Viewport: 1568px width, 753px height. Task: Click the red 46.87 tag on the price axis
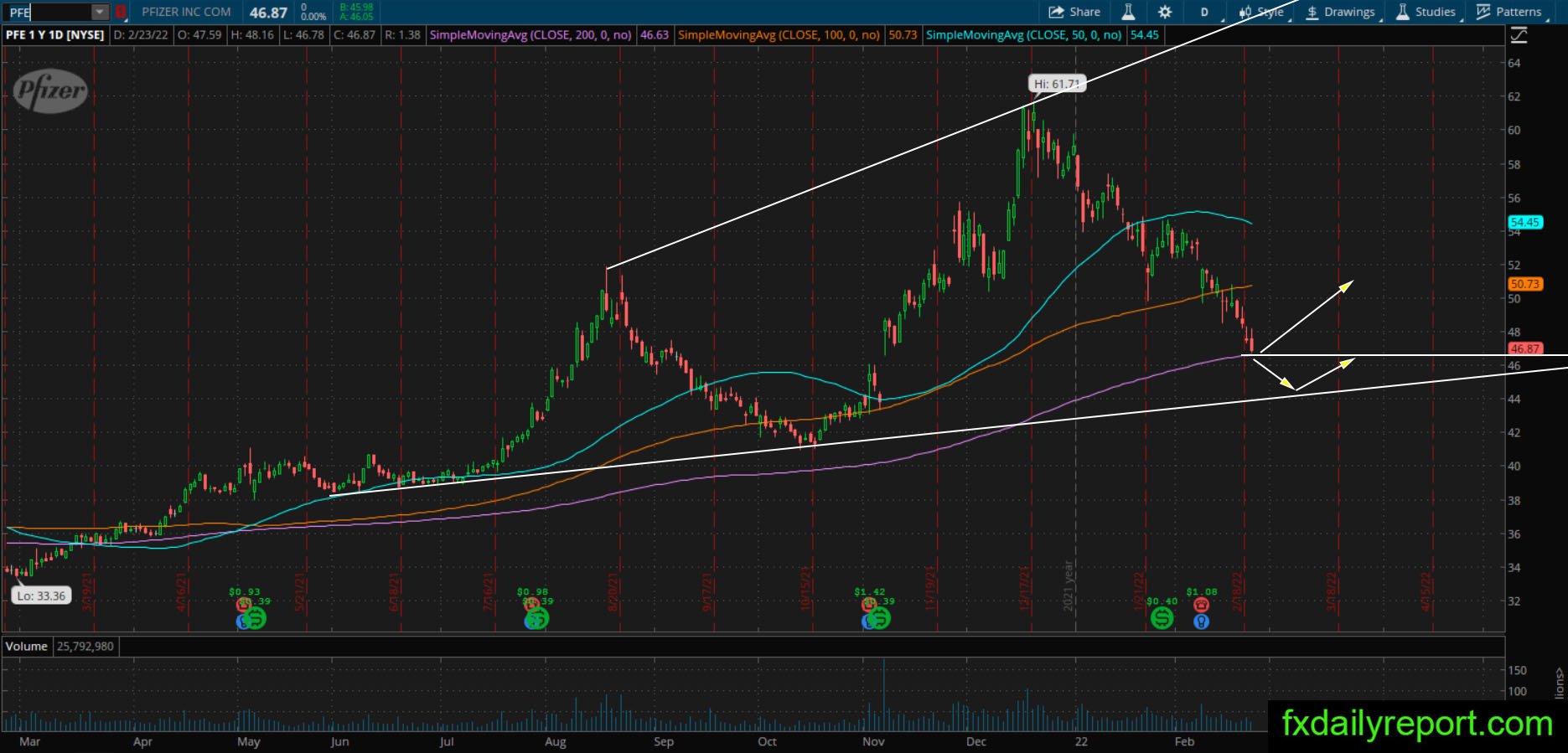pyautogui.click(x=1524, y=348)
